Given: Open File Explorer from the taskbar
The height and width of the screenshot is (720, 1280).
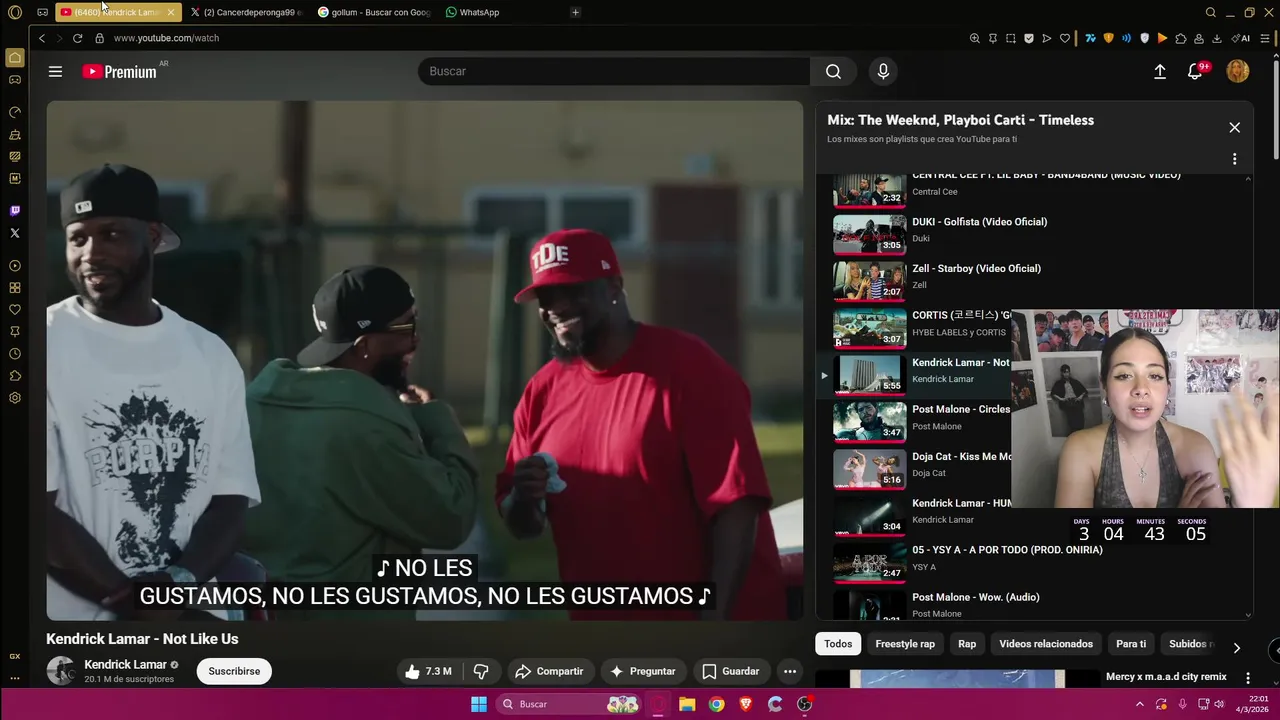Looking at the screenshot, I should 687,704.
